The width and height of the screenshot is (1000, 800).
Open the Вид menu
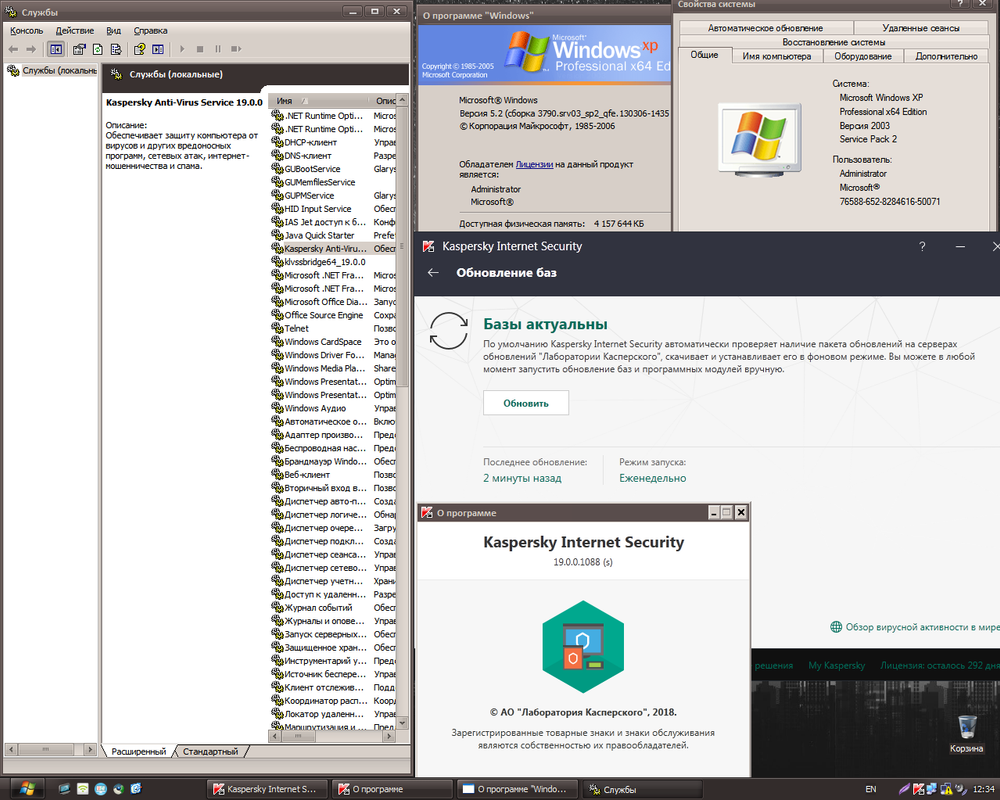tap(114, 31)
